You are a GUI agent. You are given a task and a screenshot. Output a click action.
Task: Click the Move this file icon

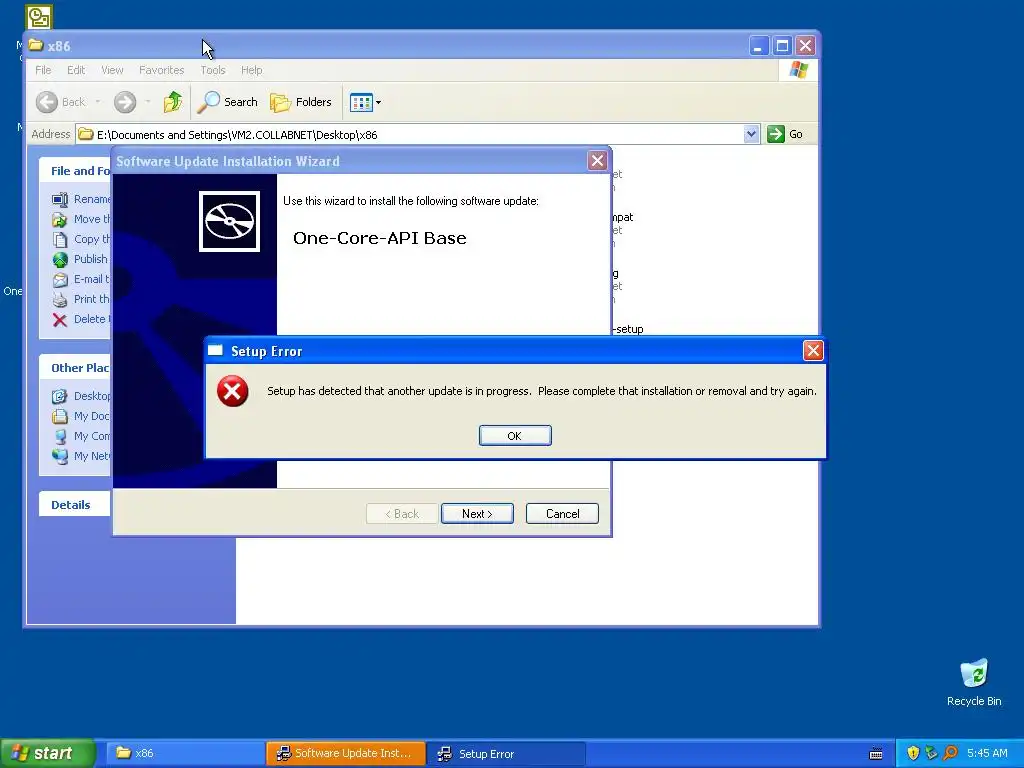coord(60,219)
